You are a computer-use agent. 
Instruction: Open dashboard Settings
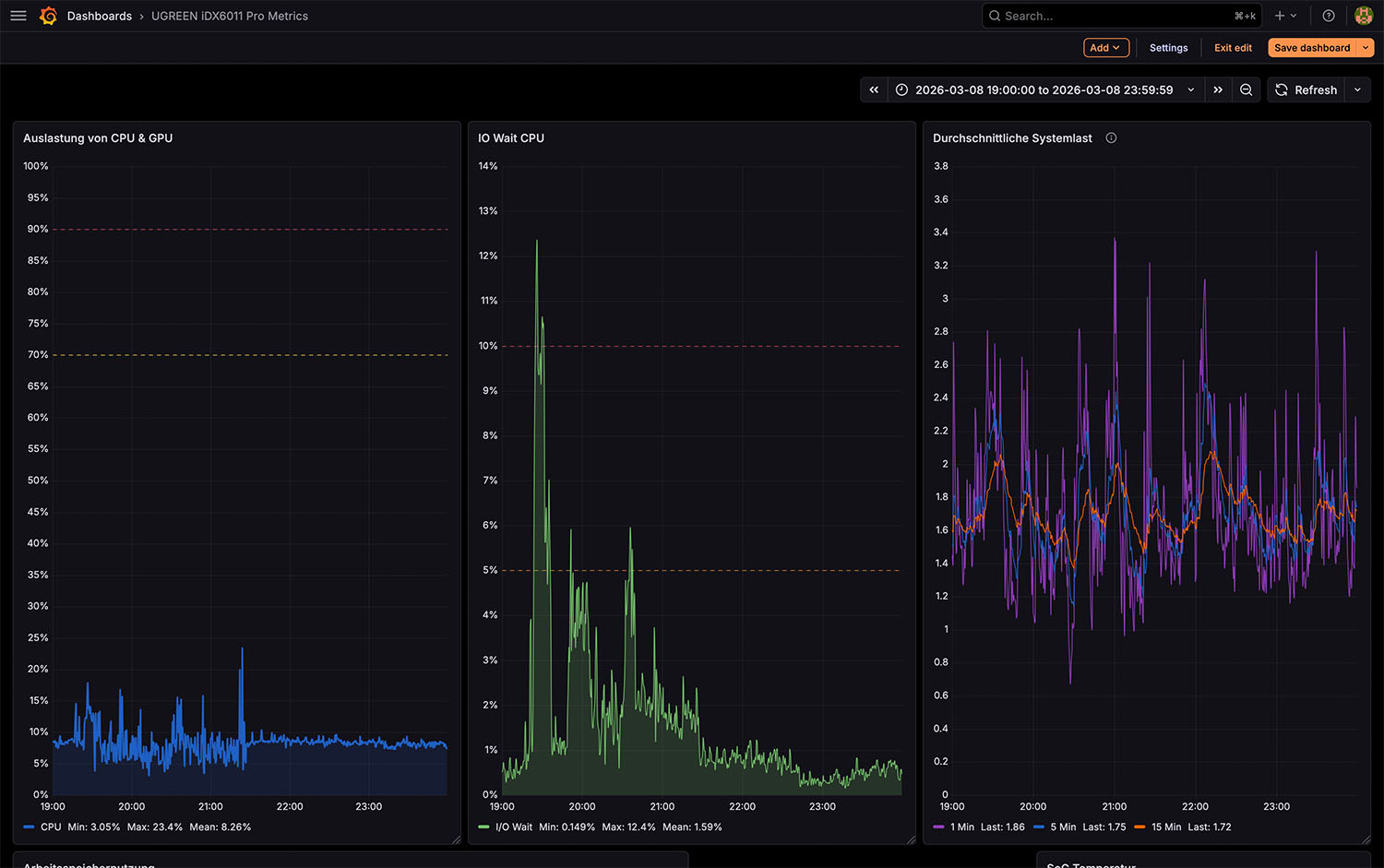[1168, 48]
